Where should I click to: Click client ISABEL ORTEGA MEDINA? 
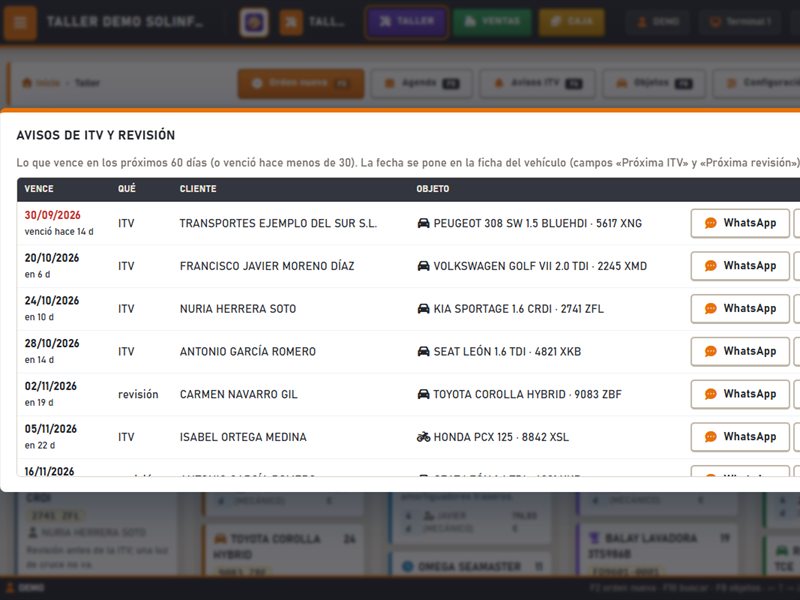pyautogui.click(x=243, y=437)
